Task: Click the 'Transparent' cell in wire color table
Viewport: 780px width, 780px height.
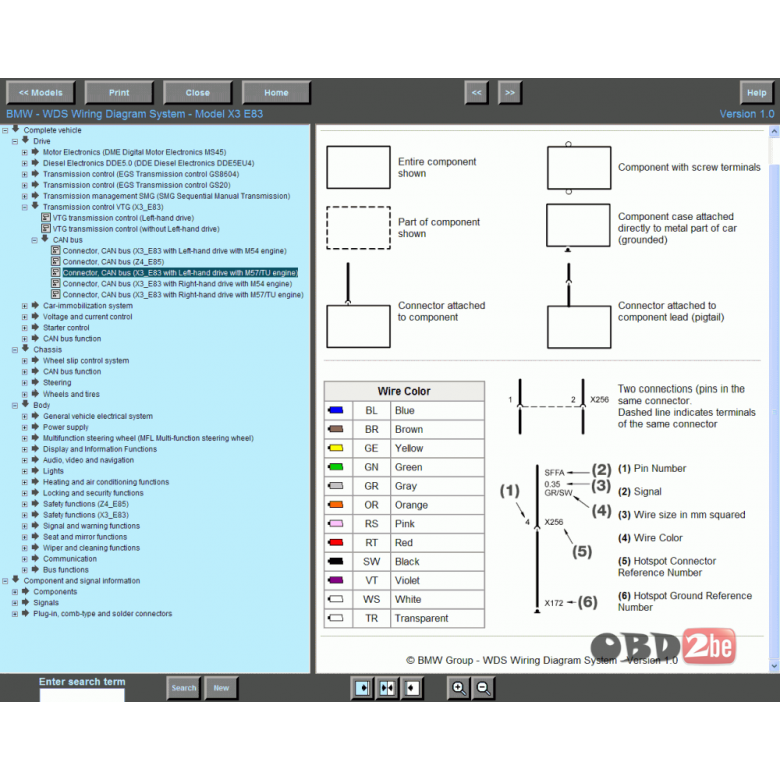Action: click(437, 618)
